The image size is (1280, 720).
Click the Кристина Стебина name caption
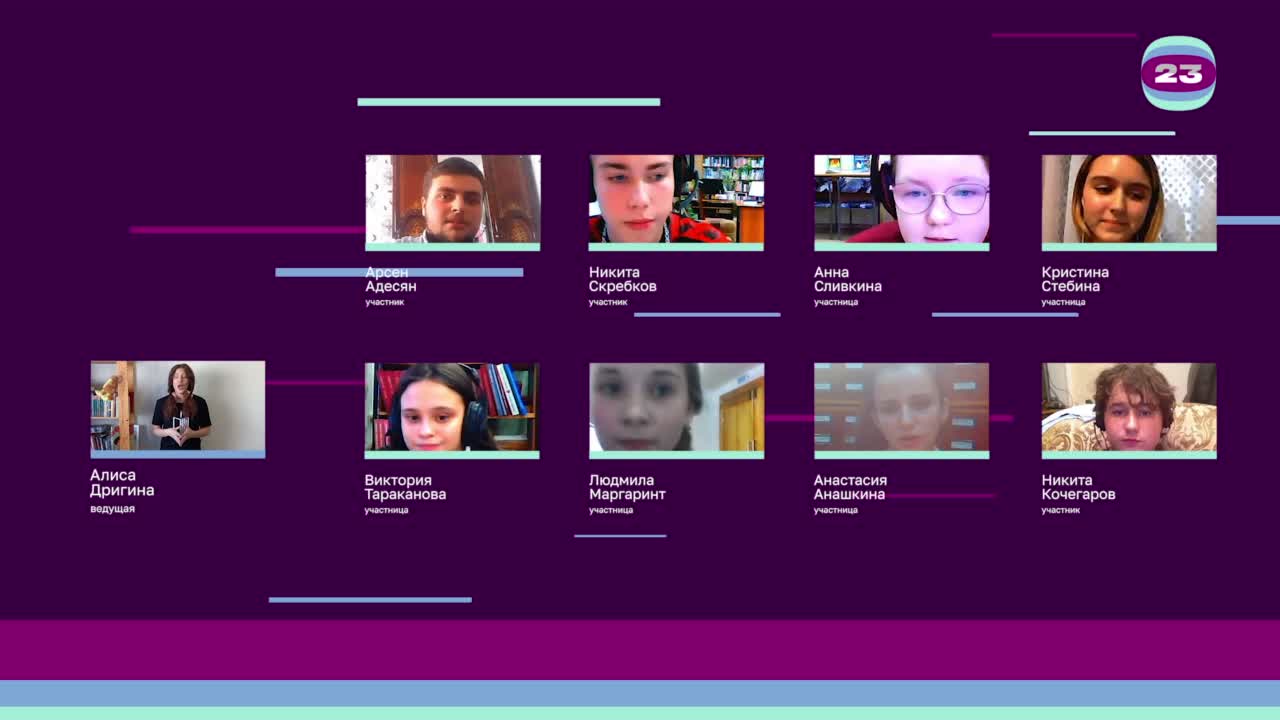point(1074,279)
